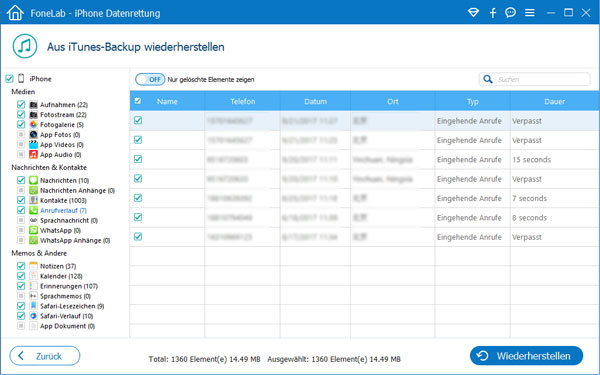Open the hamburger menu icon

click(530, 13)
